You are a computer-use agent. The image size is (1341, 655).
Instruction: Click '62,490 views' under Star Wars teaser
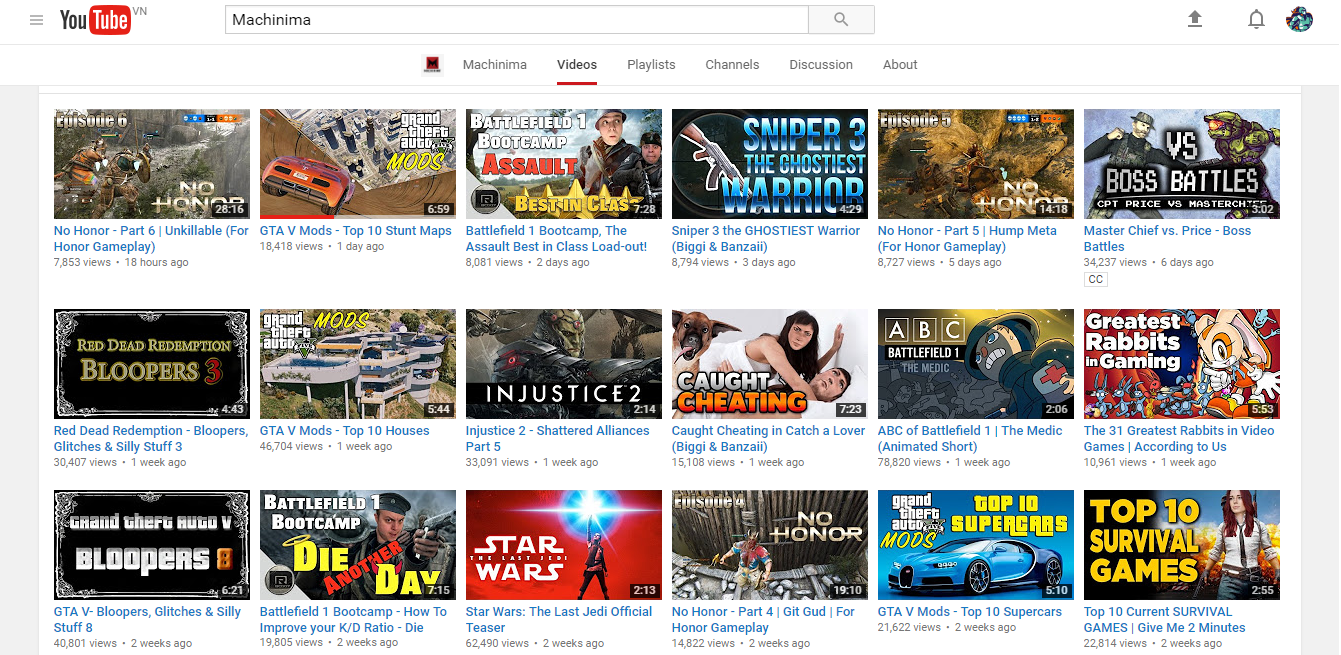(x=497, y=643)
